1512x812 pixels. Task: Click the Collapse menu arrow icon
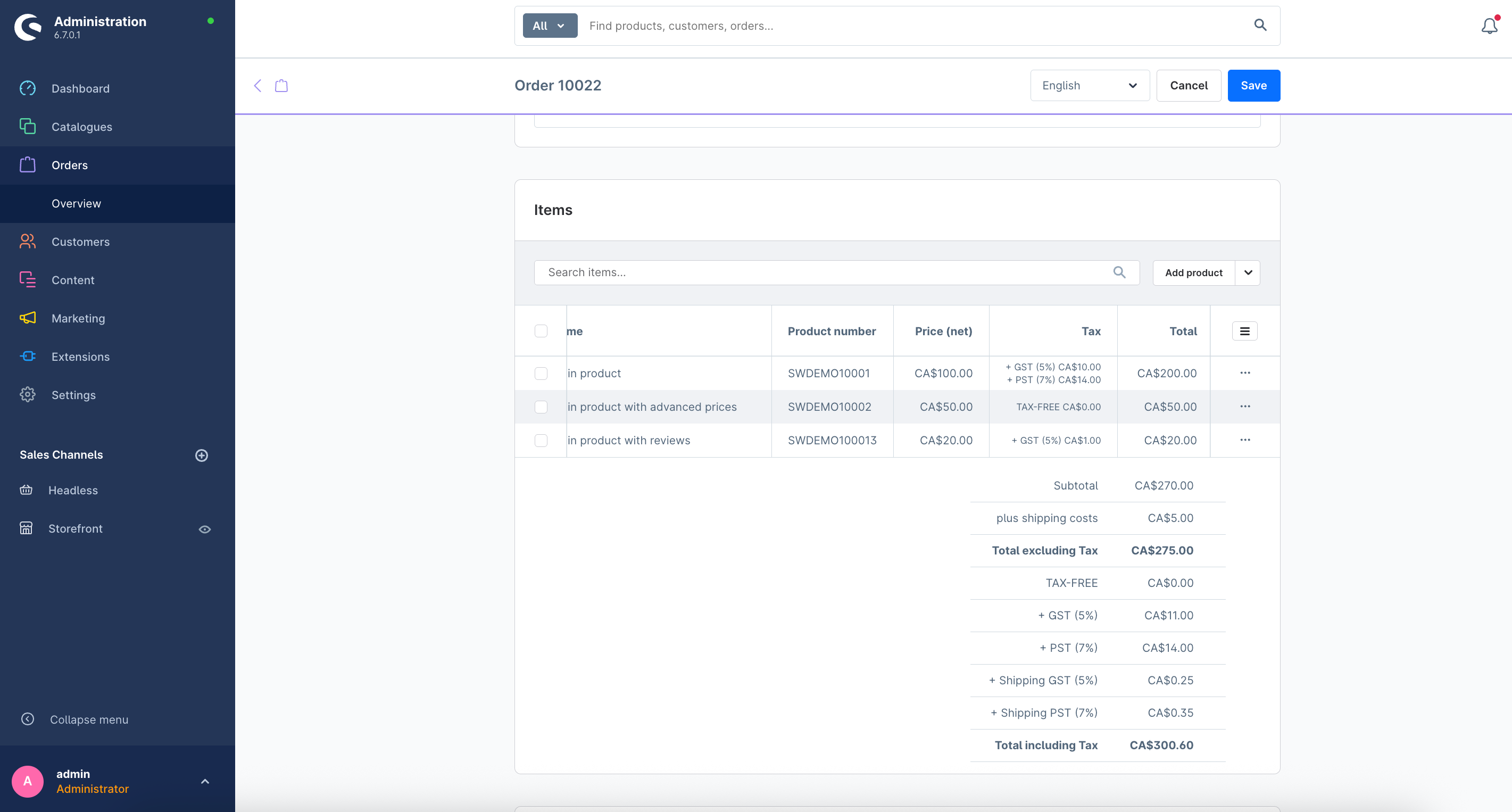coord(28,719)
